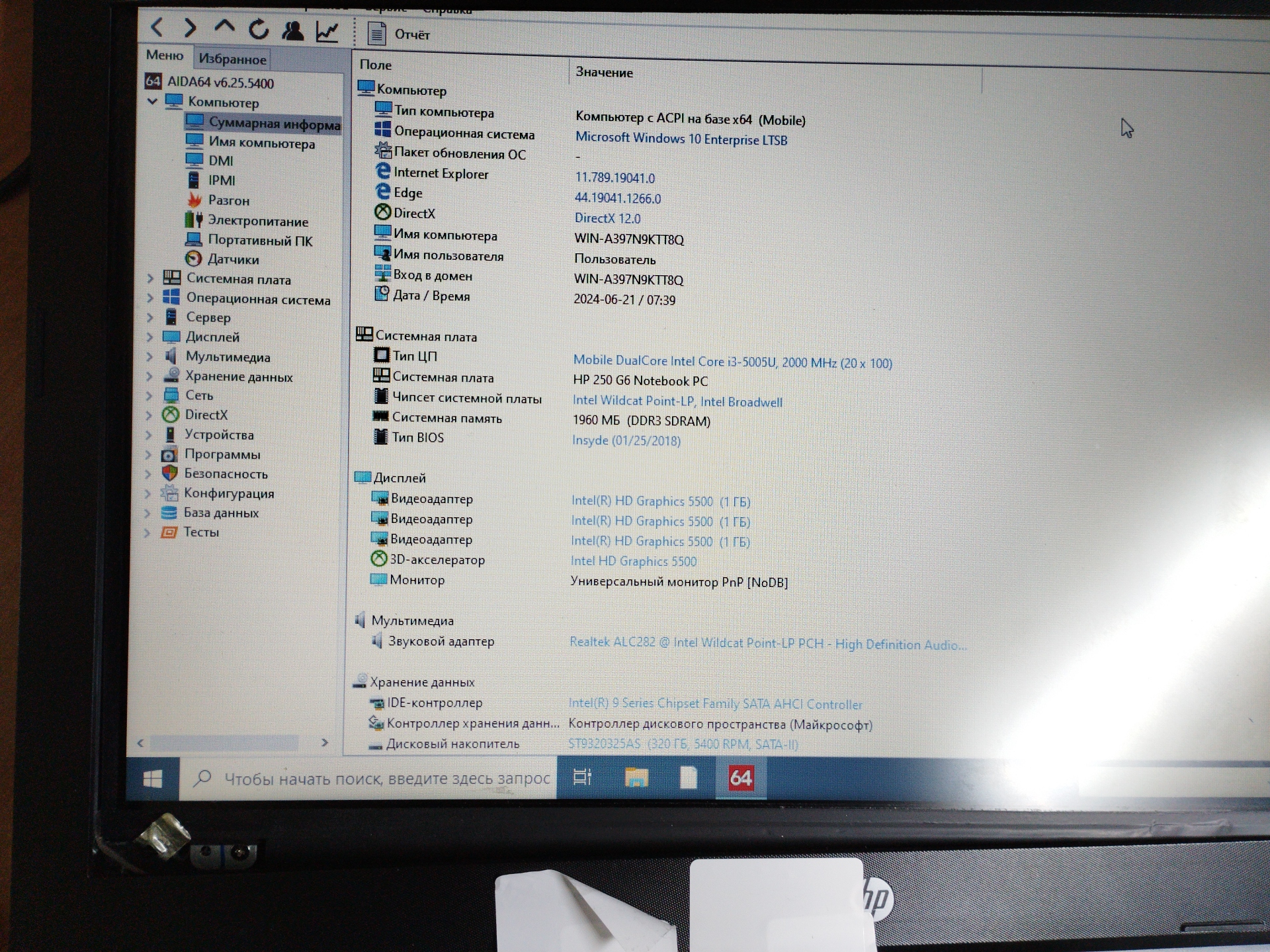
Task: Select Суммарная информация in the tree
Action: click(263, 123)
